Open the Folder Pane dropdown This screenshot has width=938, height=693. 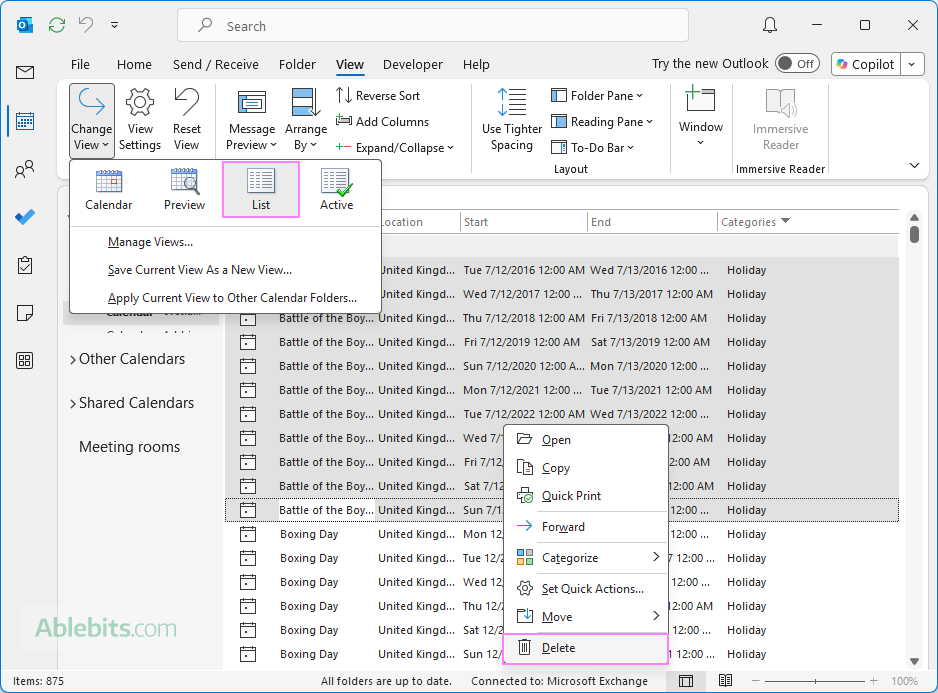pos(597,96)
